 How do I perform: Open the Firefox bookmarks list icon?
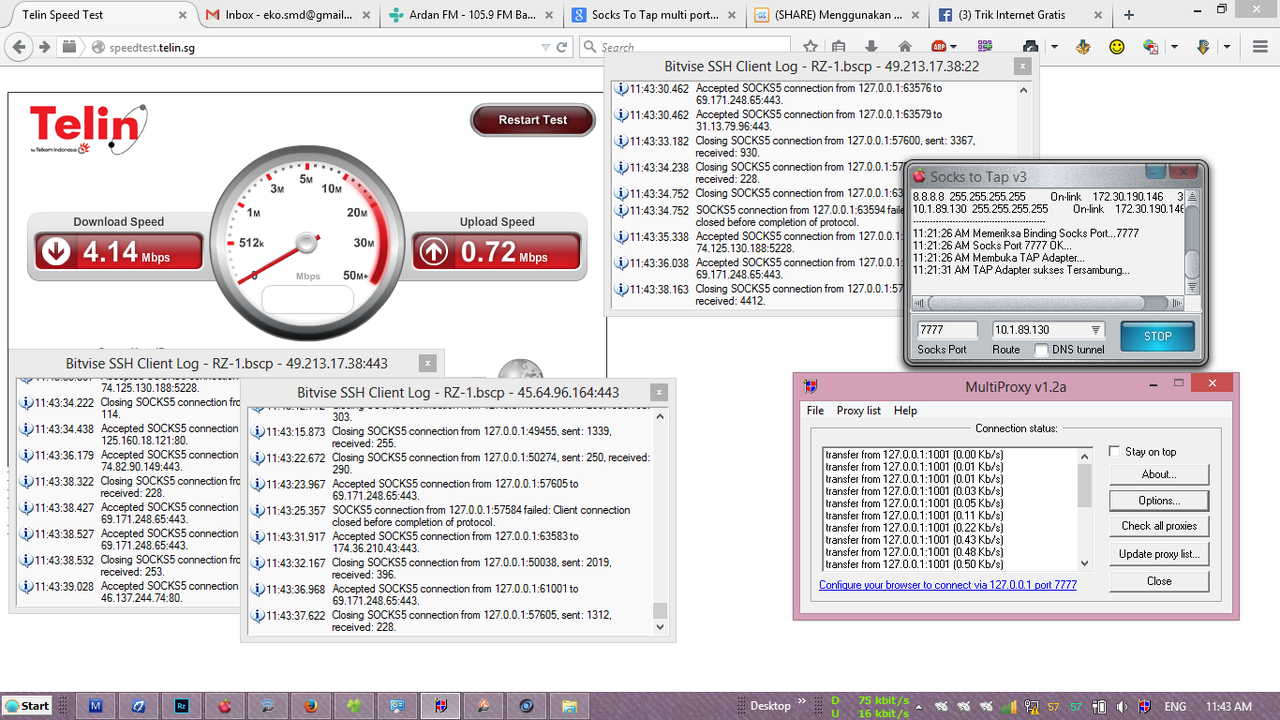838,47
